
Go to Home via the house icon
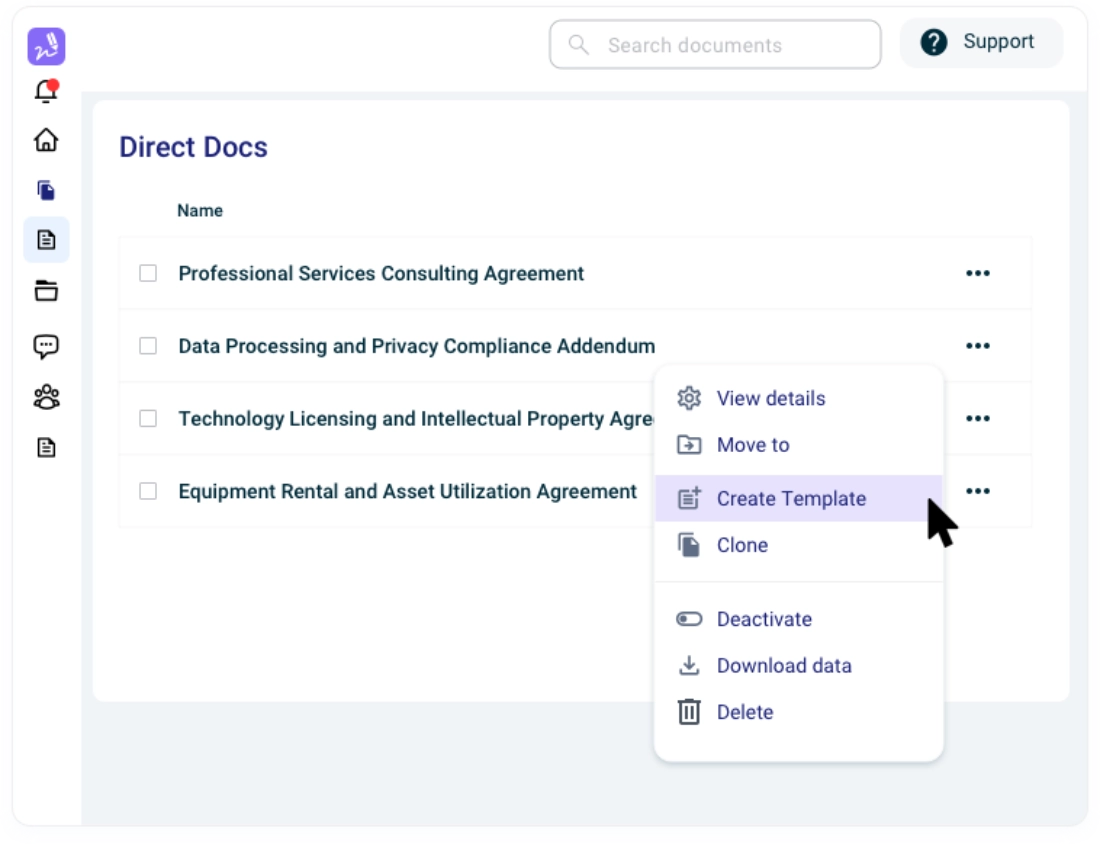(46, 140)
